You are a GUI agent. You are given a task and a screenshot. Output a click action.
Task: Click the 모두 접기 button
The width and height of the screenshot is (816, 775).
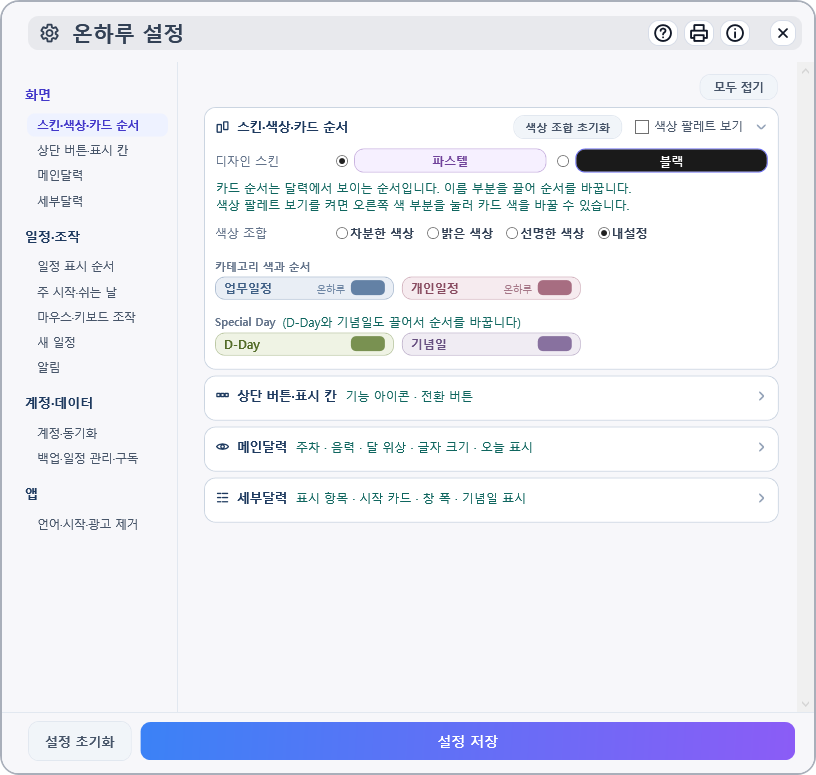[738, 87]
